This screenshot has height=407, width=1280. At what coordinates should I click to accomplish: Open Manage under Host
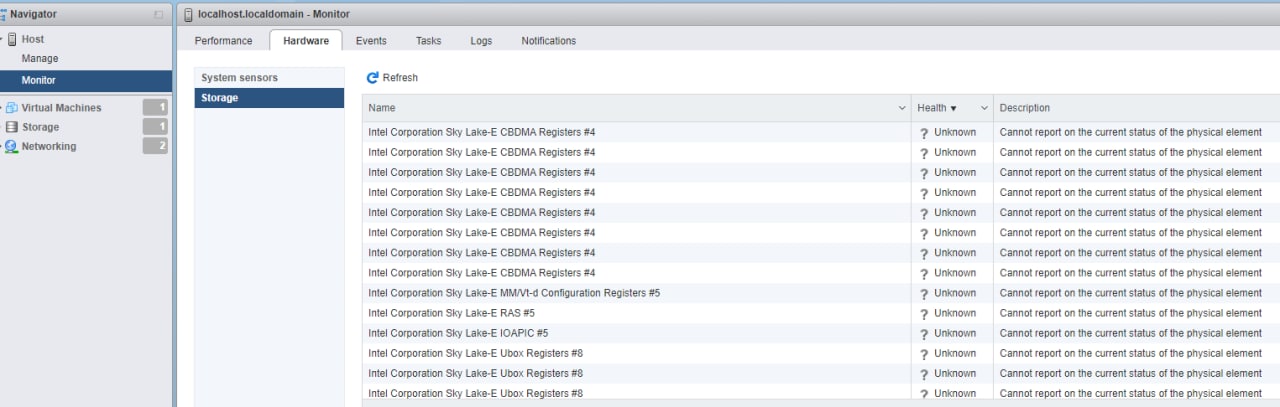pyautogui.click(x=40, y=59)
